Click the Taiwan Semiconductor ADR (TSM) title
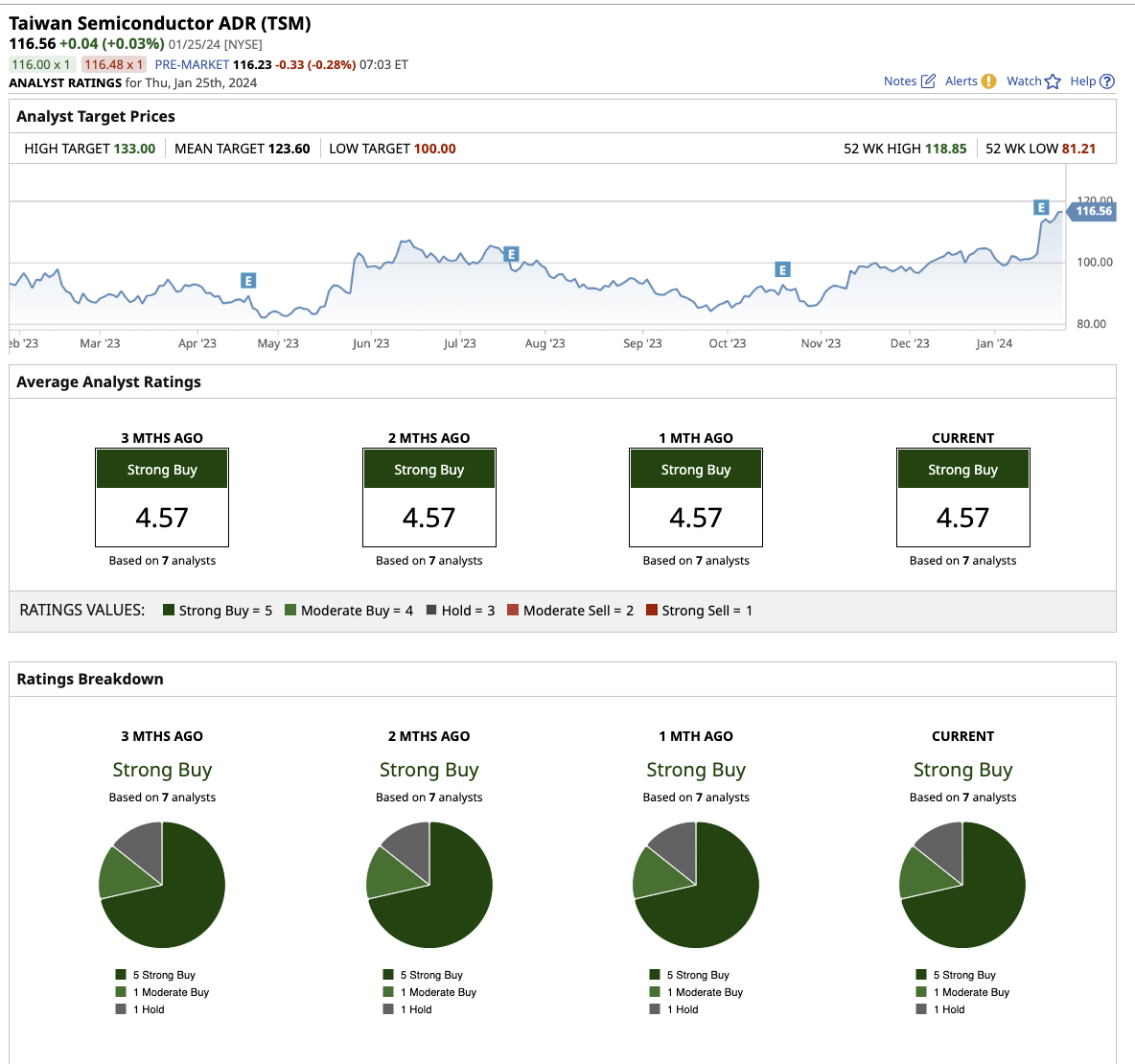Viewport: 1135px width, 1064px height. pos(160,23)
